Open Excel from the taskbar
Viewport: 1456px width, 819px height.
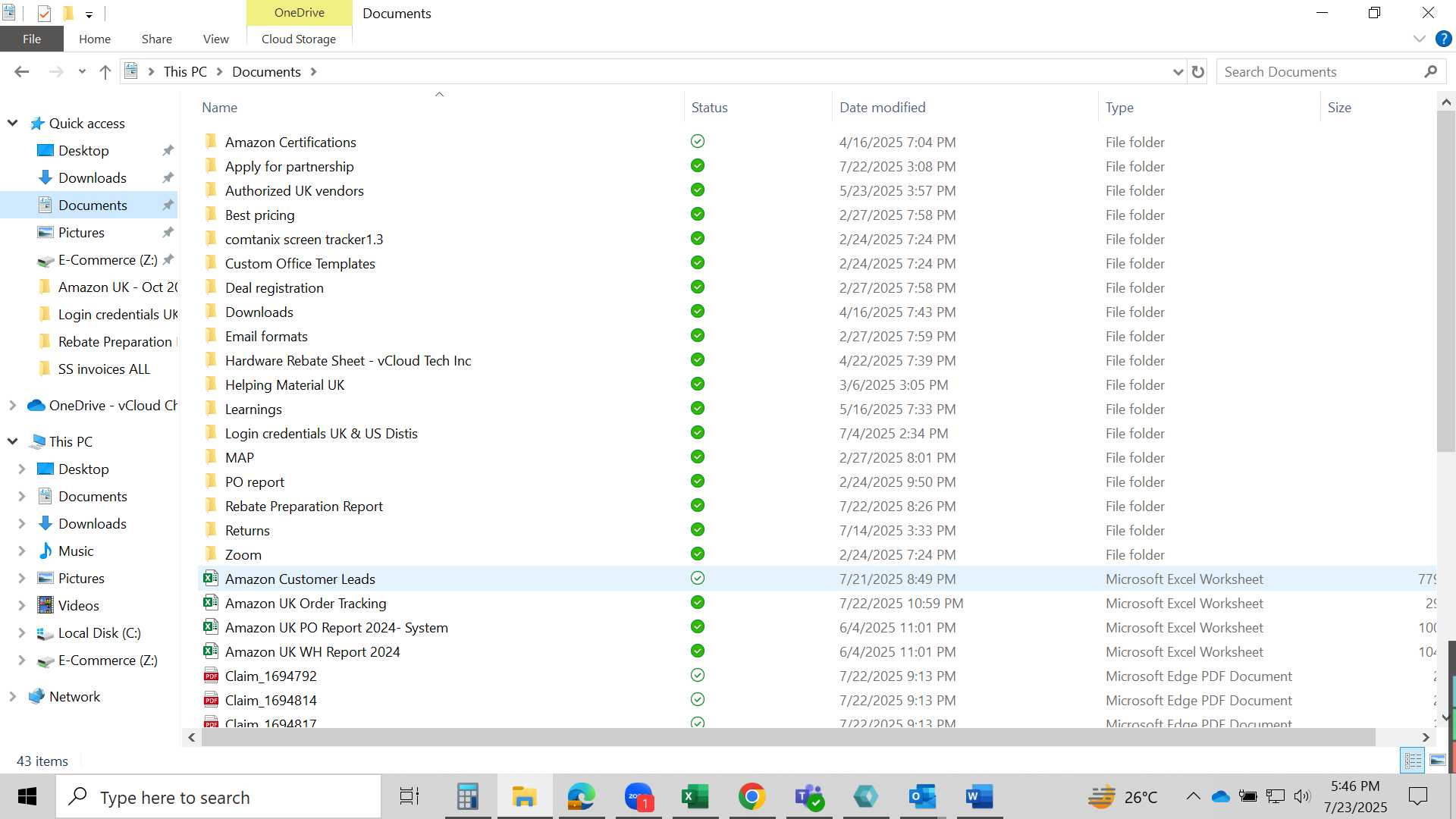[695, 796]
